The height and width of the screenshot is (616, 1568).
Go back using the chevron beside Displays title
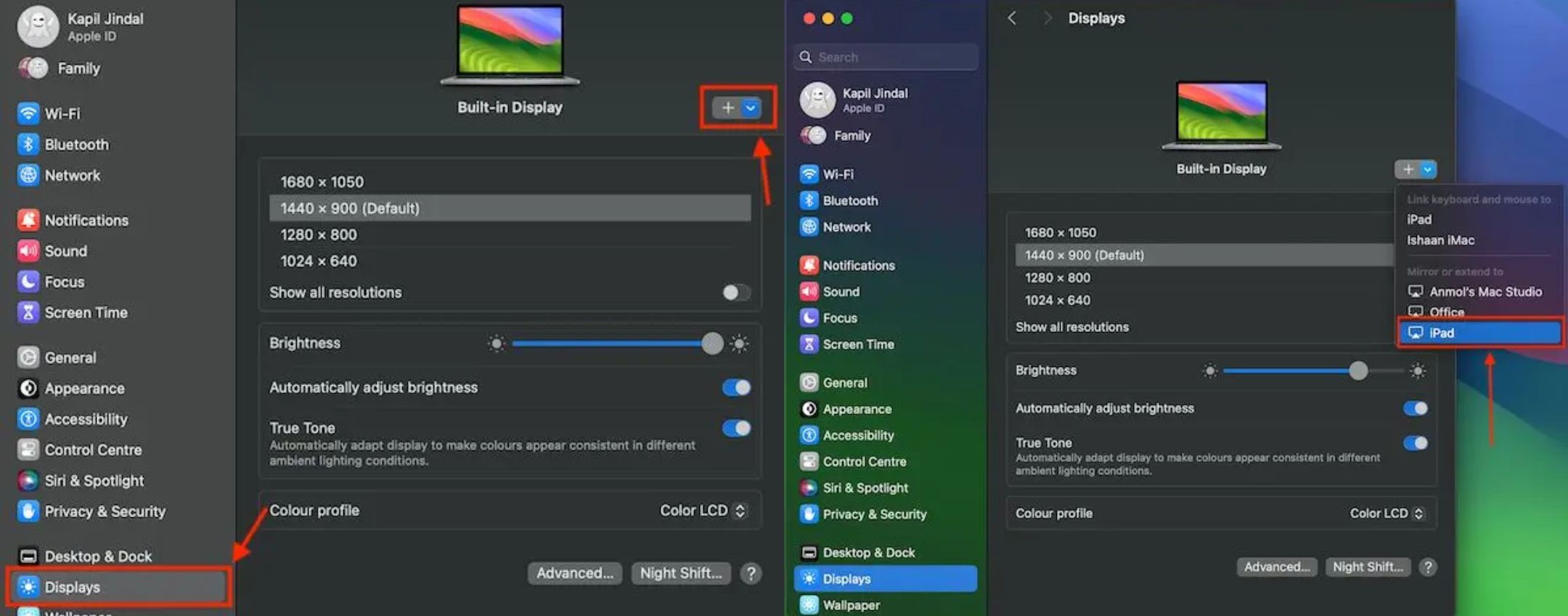1012,18
